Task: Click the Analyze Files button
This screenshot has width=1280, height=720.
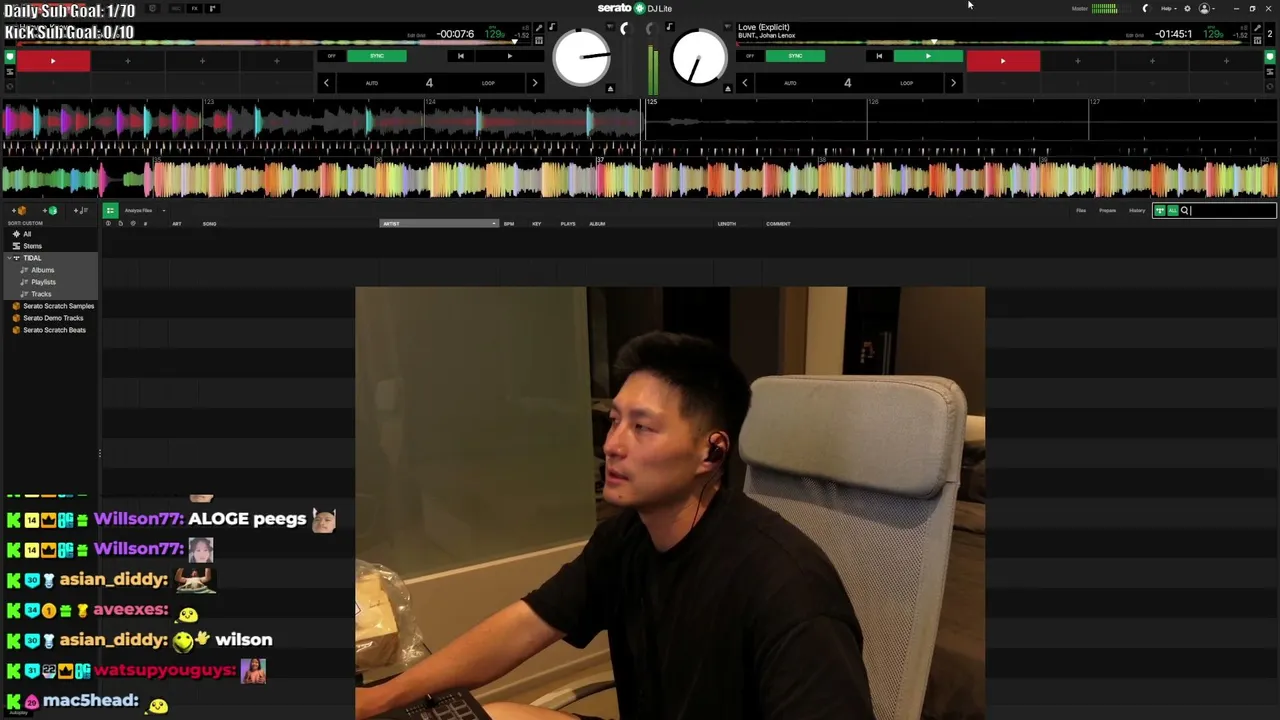Action: (138, 211)
